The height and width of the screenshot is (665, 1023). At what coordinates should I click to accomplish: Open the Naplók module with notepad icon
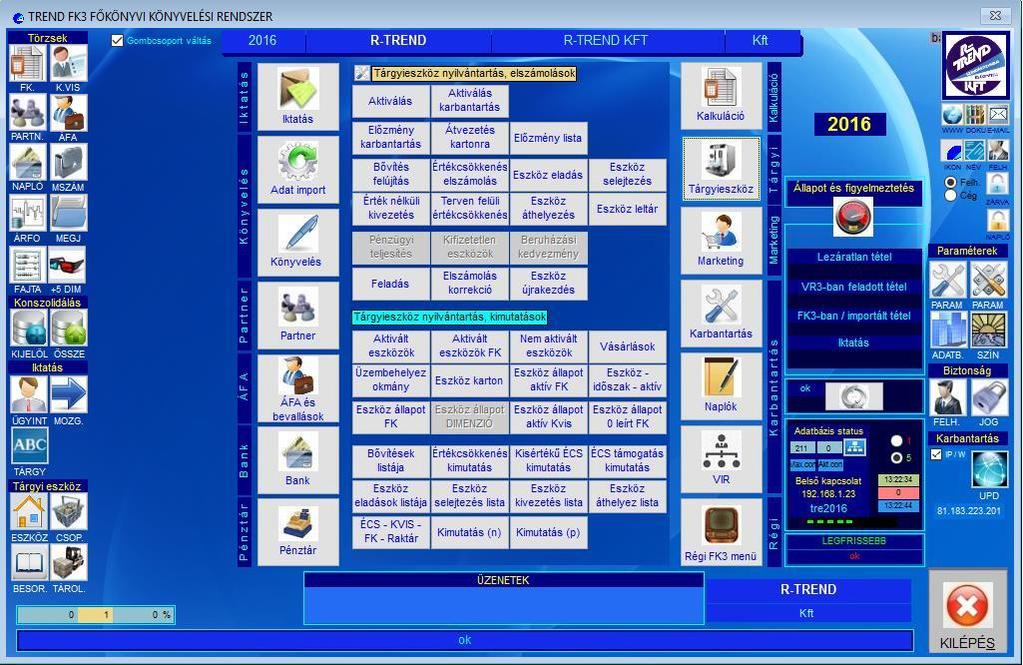[x=721, y=386]
